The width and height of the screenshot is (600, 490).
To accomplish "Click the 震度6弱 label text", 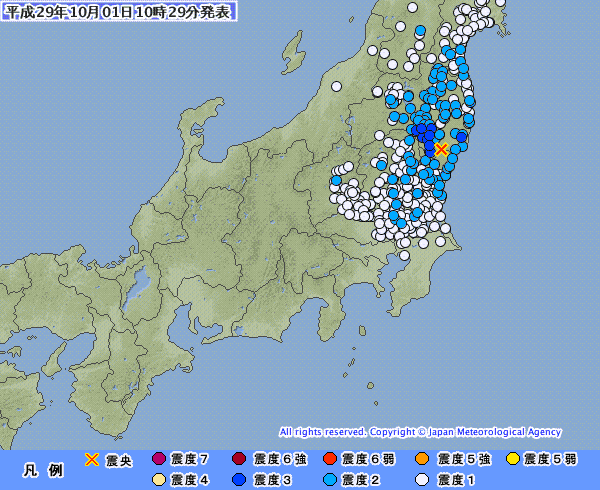I will 368,459.
